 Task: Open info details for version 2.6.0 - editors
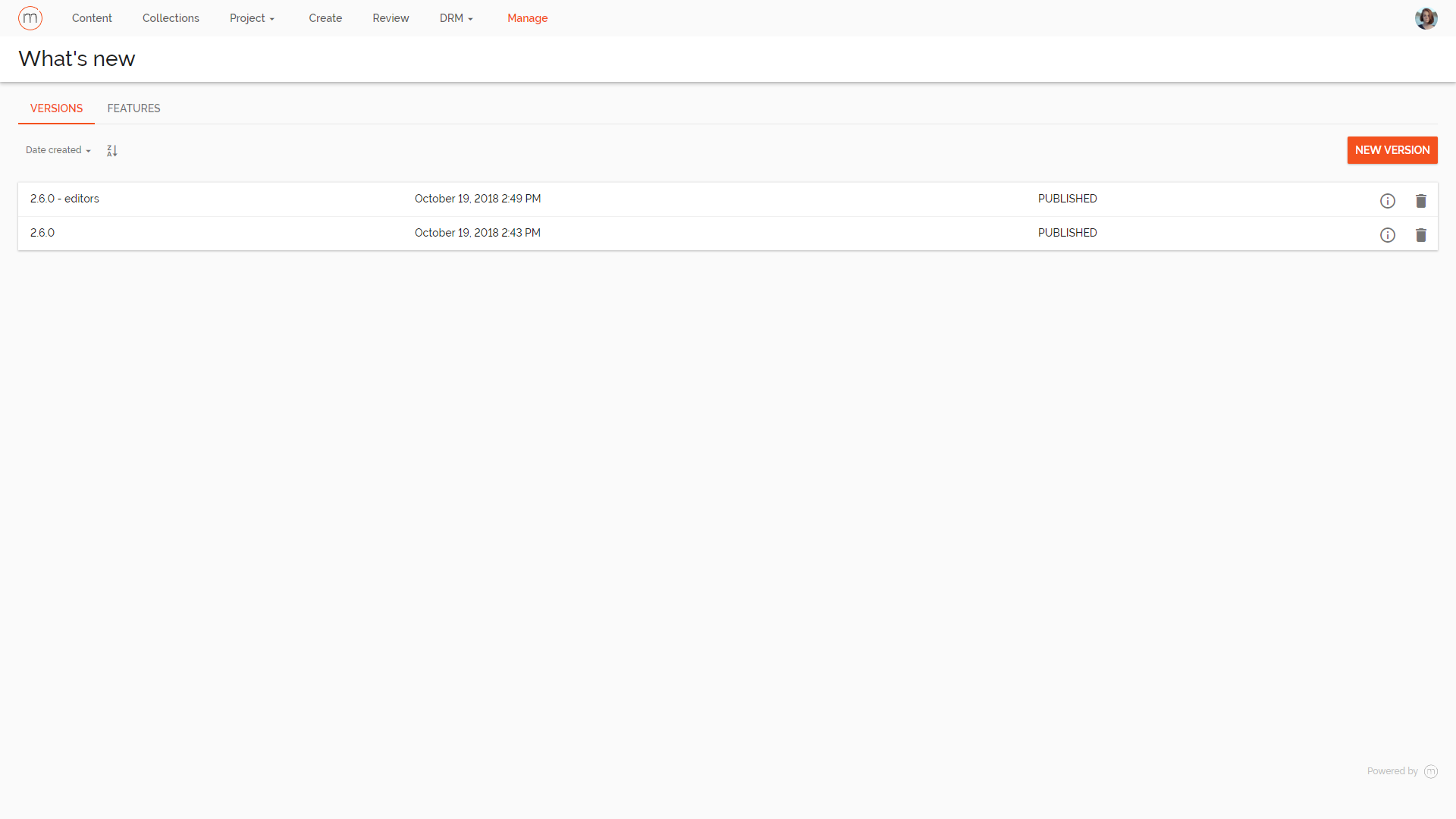pos(1388,200)
